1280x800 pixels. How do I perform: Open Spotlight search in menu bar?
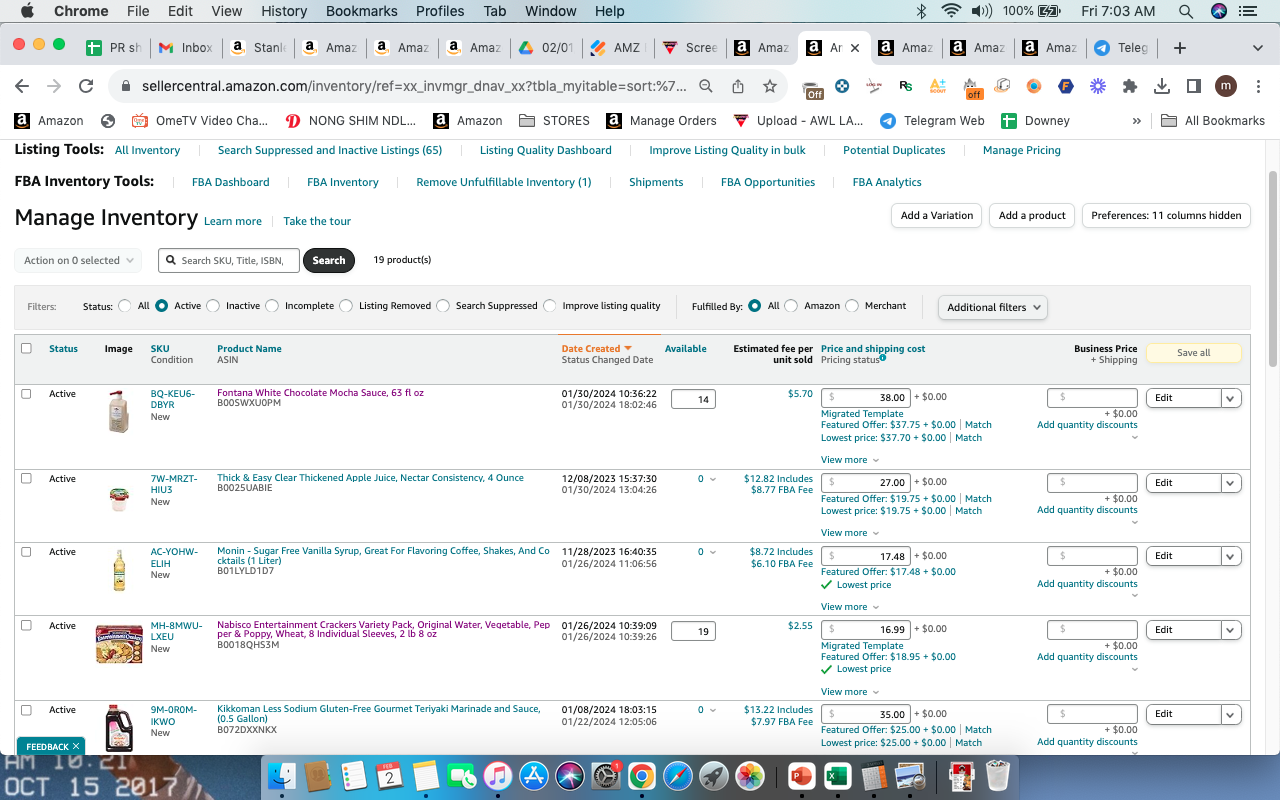click(1186, 11)
